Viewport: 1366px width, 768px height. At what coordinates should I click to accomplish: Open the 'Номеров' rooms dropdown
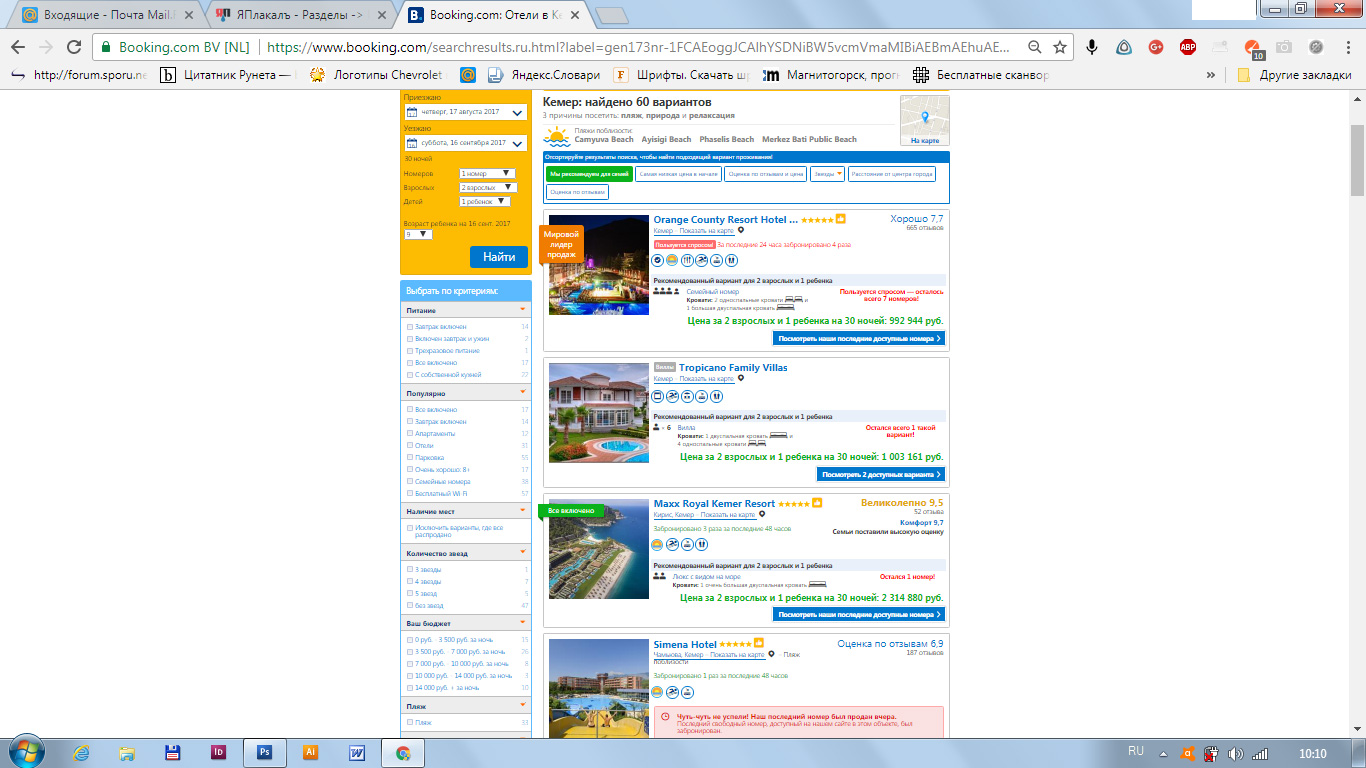(487, 174)
